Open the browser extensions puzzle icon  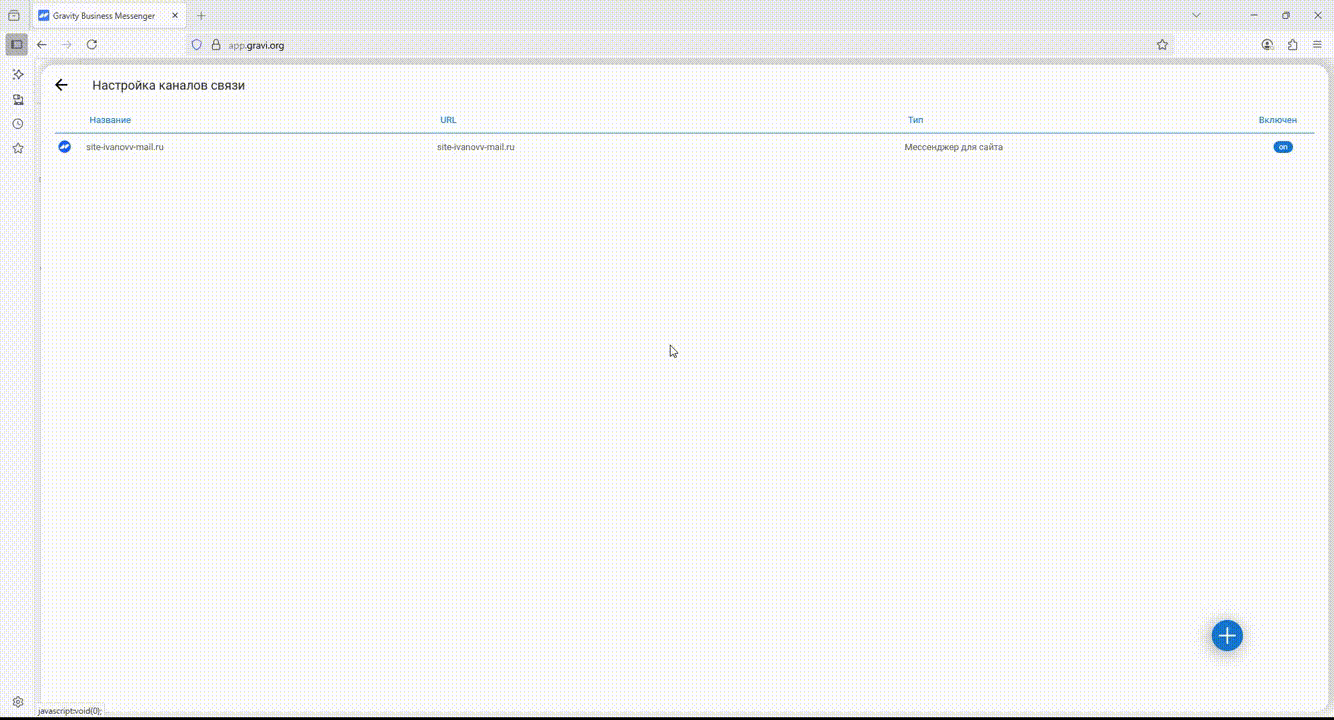tap(1292, 45)
